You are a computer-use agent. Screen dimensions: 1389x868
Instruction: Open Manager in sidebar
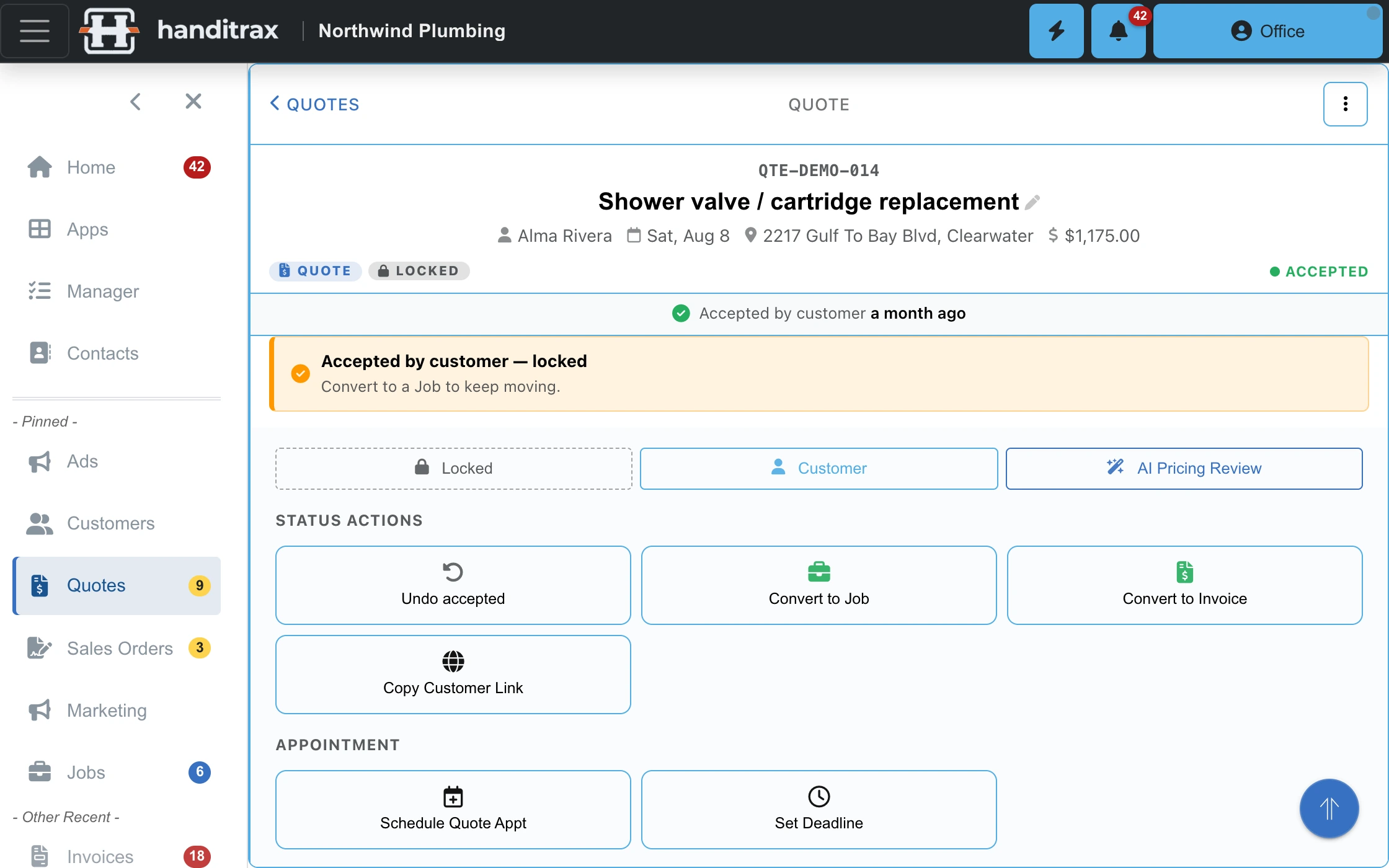click(117, 291)
